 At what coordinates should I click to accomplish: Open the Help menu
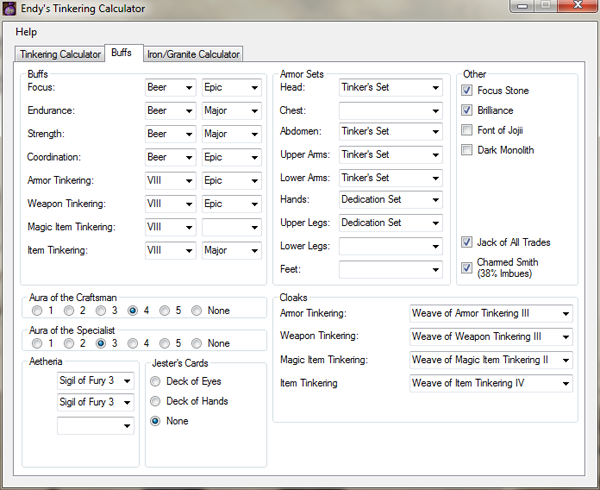click(x=26, y=32)
